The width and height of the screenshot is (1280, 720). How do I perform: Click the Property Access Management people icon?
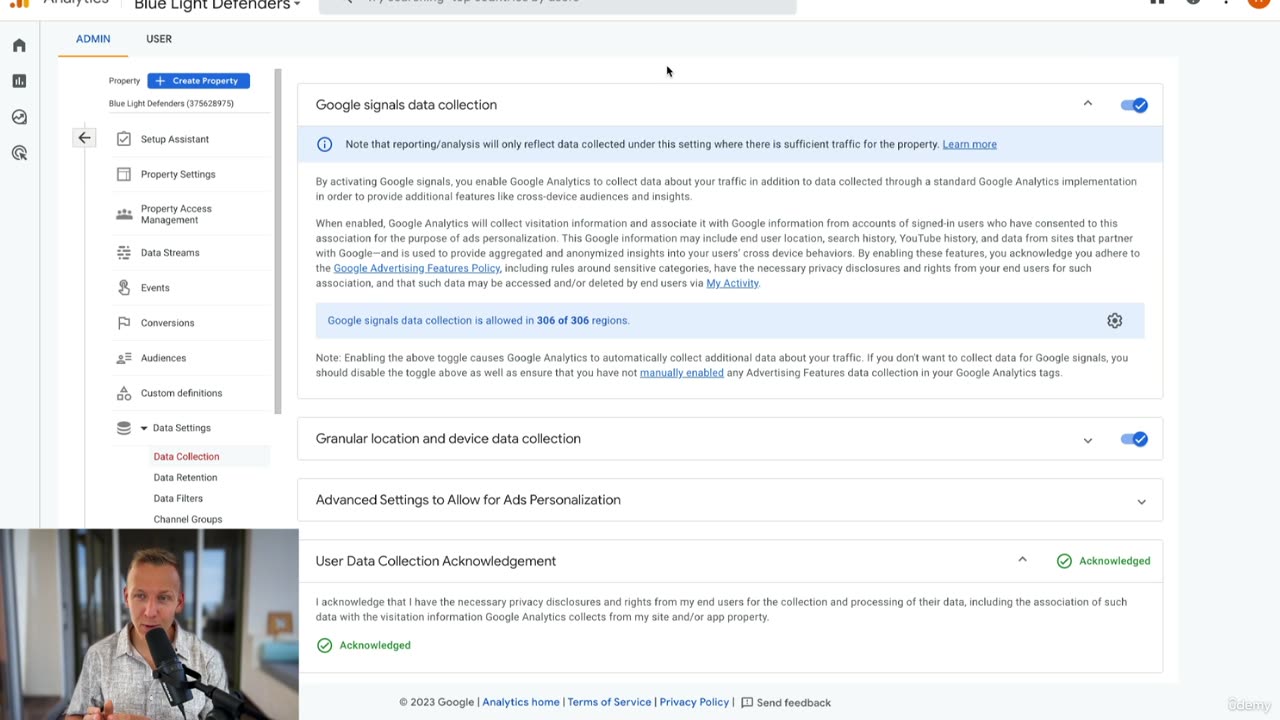pyautogui.click(x=124, y=214)
